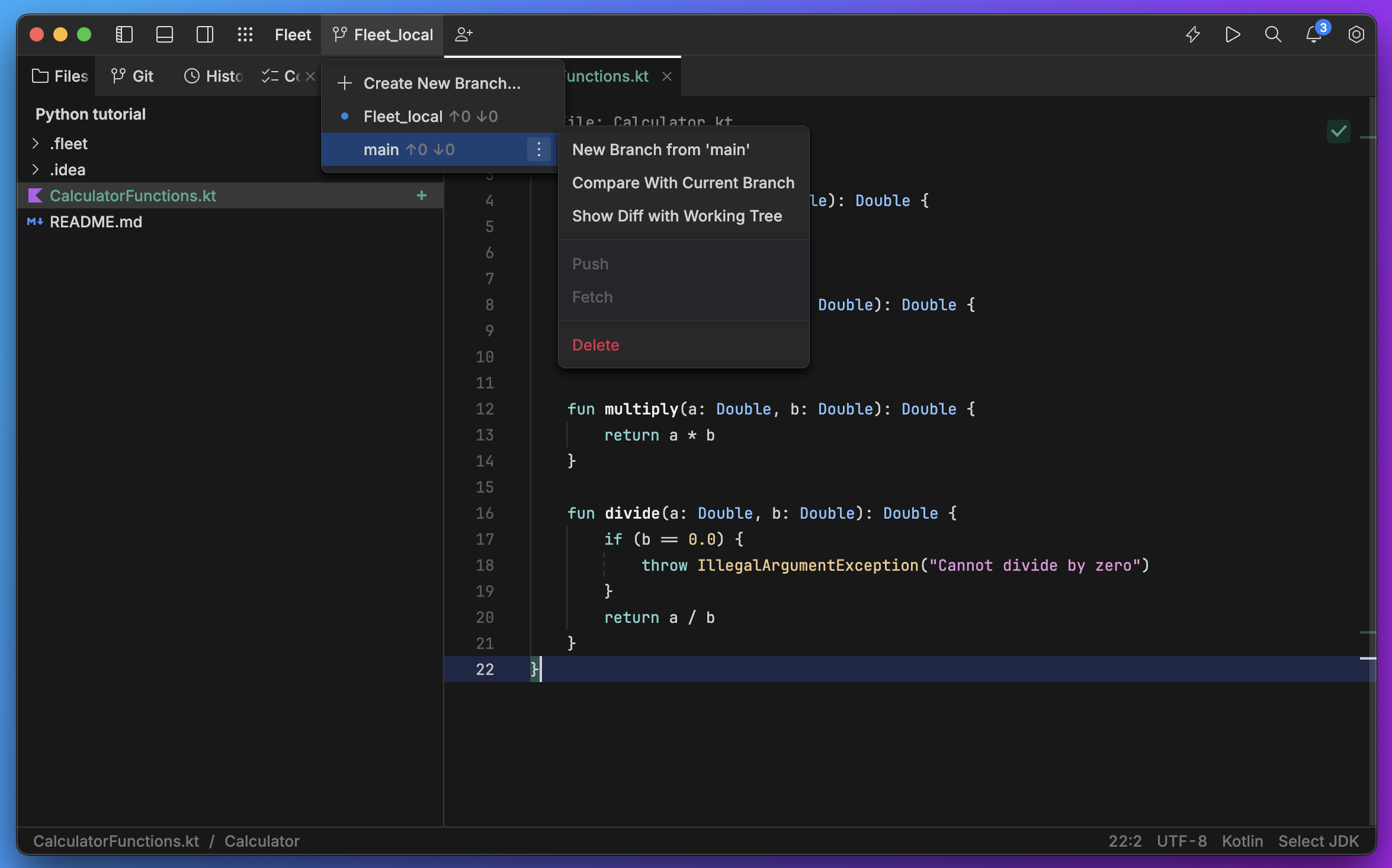Click return a * b on line 13
Image resolution: width=1392 pixels, height=868 pixels.
pos(659,435)
